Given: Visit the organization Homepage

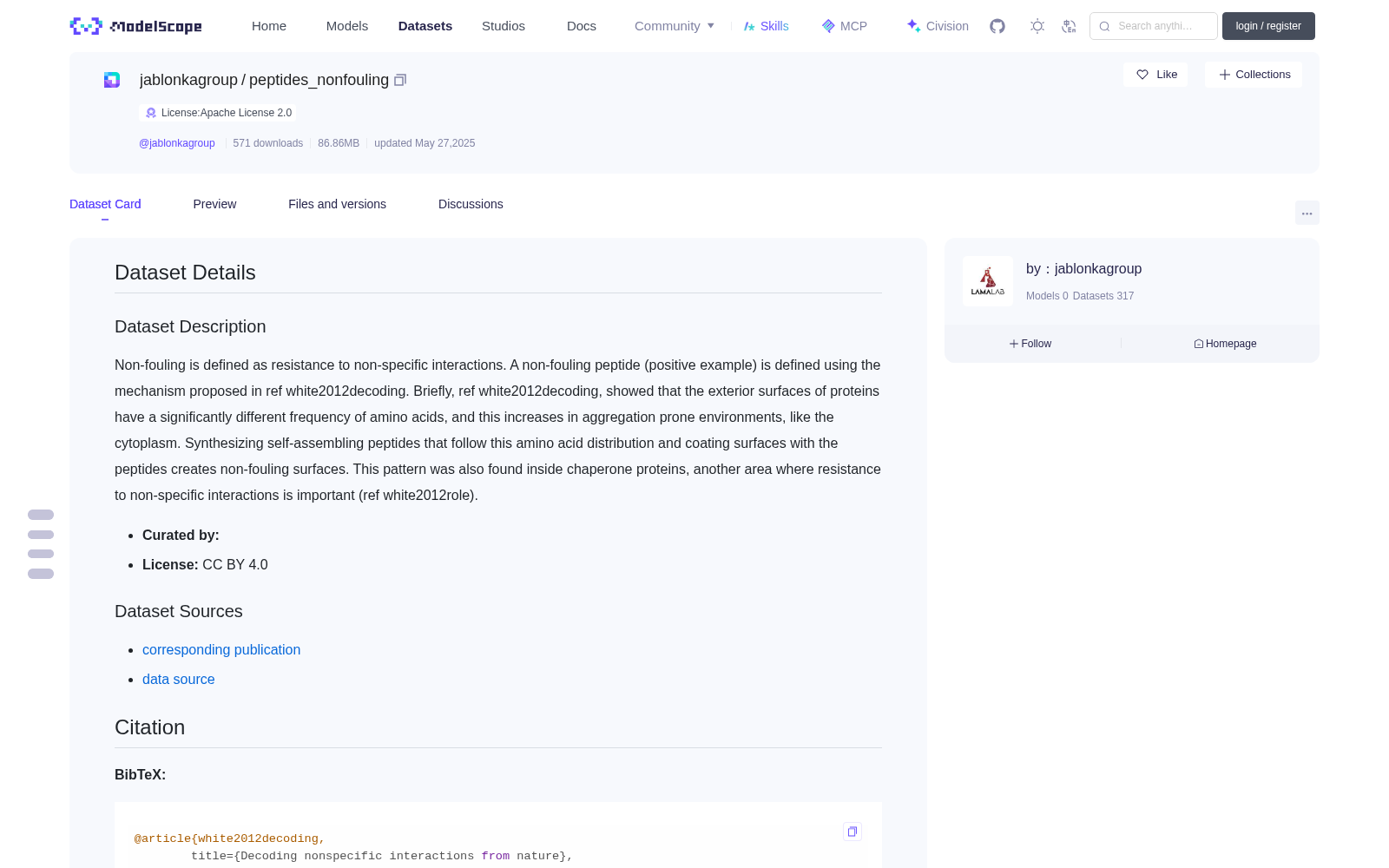Looking at the screenshot, I should (1225, 344).
